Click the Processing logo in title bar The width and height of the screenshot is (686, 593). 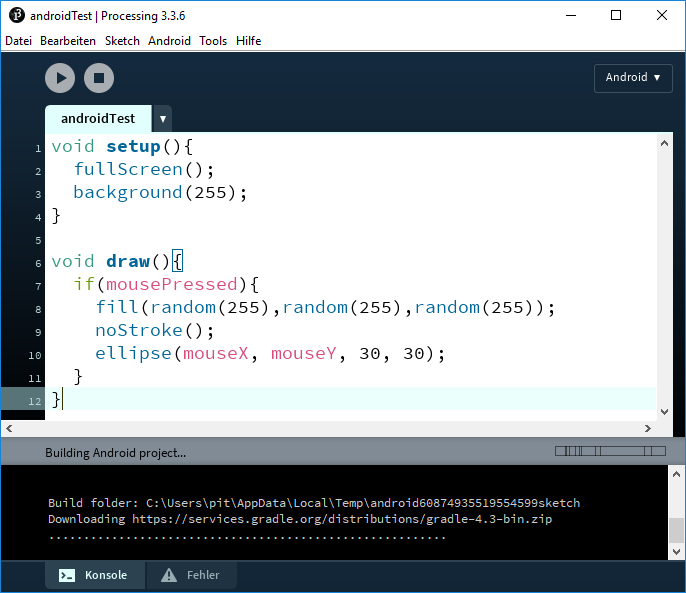pyautogui.click(x=16, y=16)
